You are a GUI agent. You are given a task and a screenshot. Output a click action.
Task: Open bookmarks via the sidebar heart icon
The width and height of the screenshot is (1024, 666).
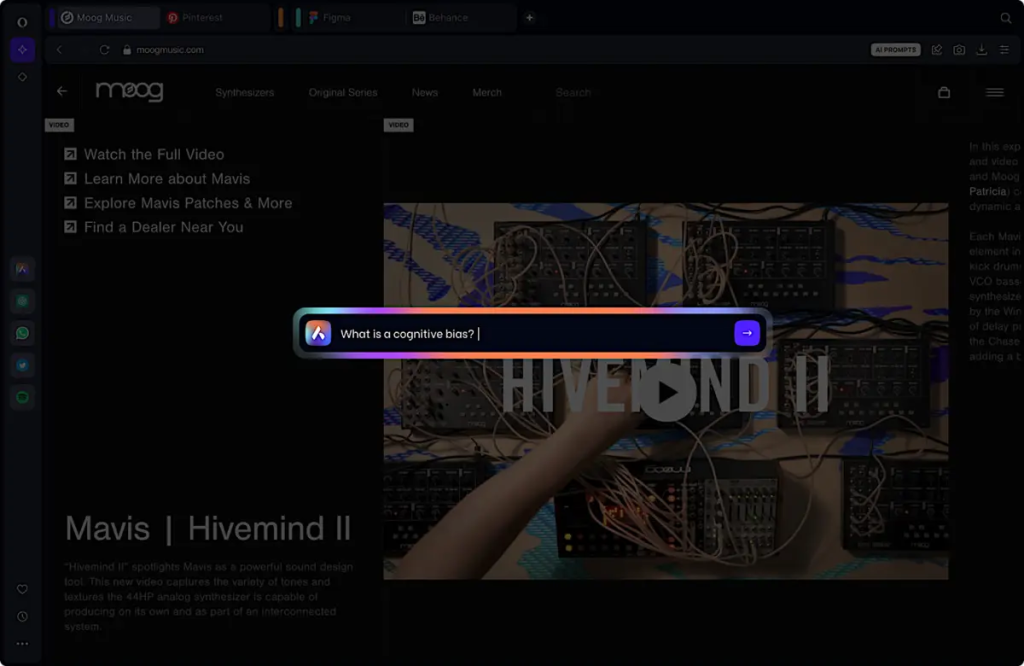22,589
